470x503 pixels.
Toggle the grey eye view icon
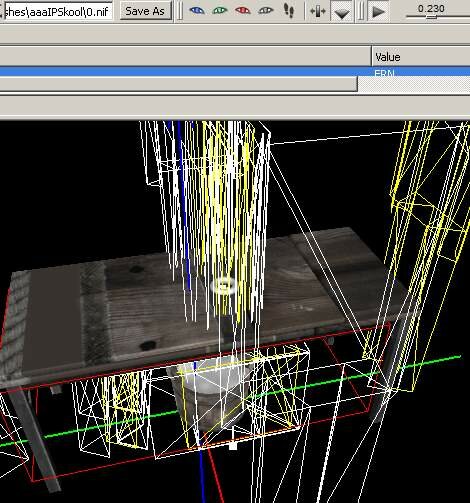(x=266, y=11)
